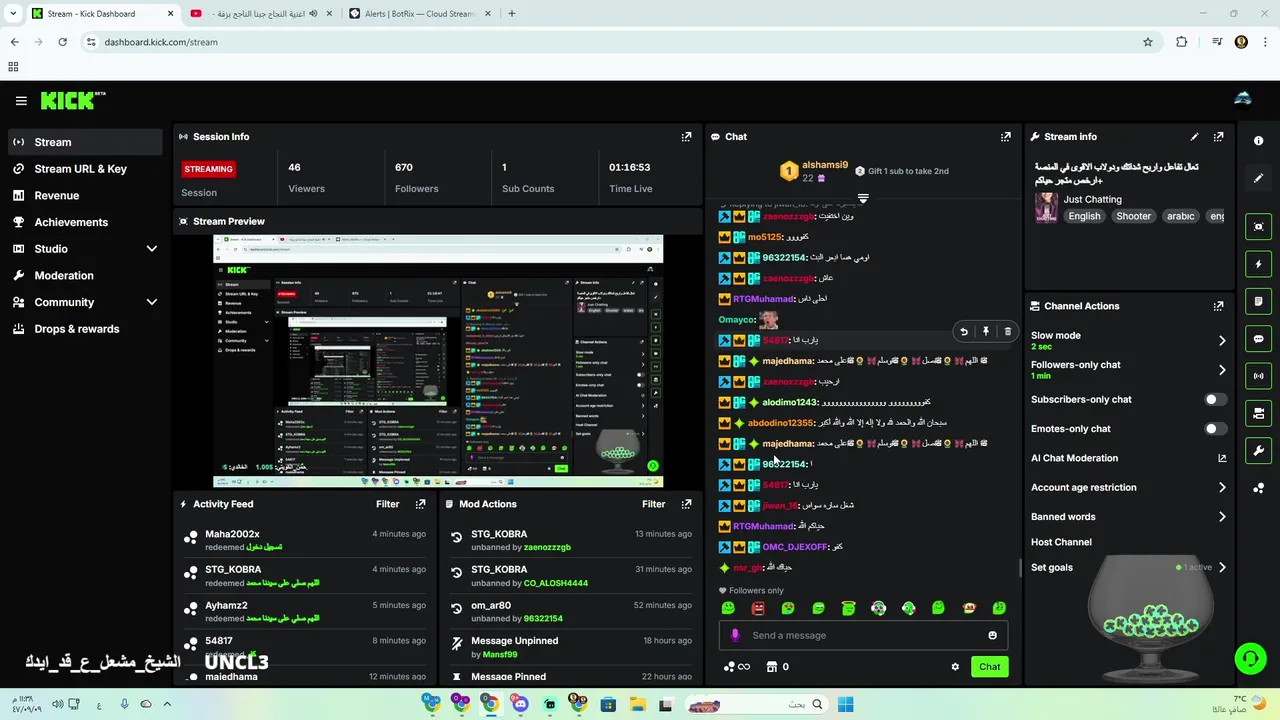Open Account age restriction options
The width and height of the screenshot is (1280, 720).
(x=1127, y=488)
